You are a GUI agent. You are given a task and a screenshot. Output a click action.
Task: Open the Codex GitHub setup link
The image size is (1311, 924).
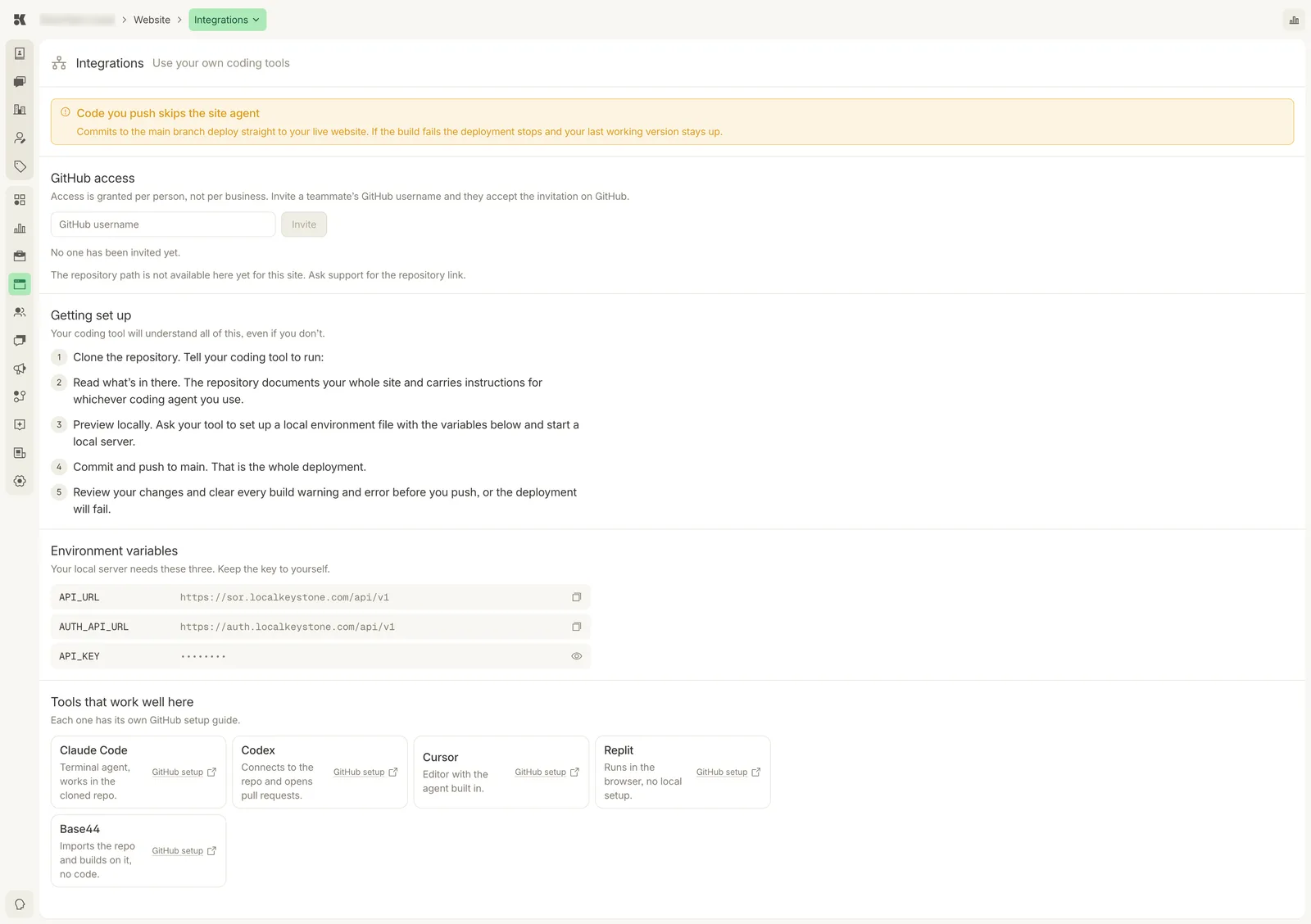(365, 772)
